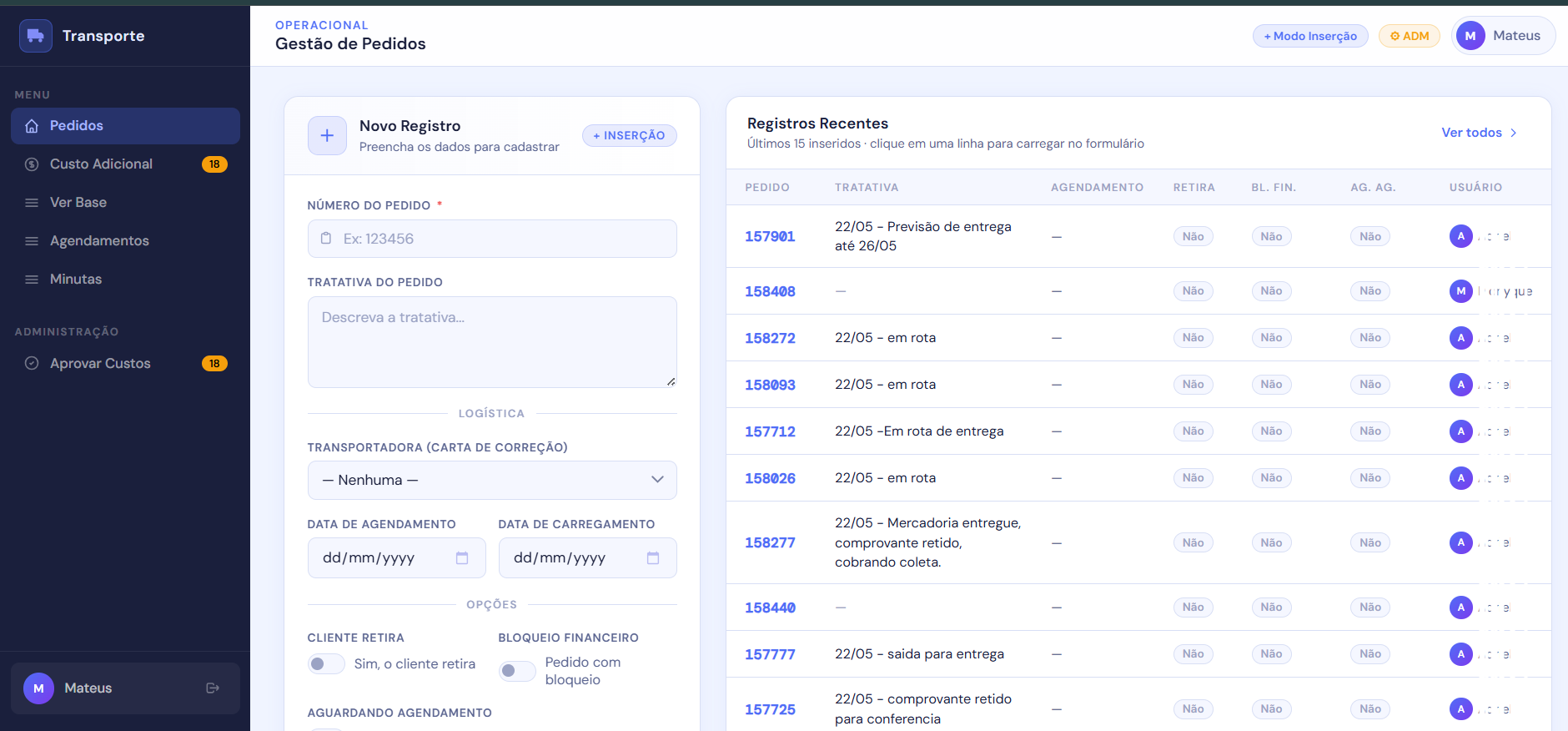Open the Pedidos menu item
Image resolution: width=1568 pixels, height=731 pixels.
[125, 126]
